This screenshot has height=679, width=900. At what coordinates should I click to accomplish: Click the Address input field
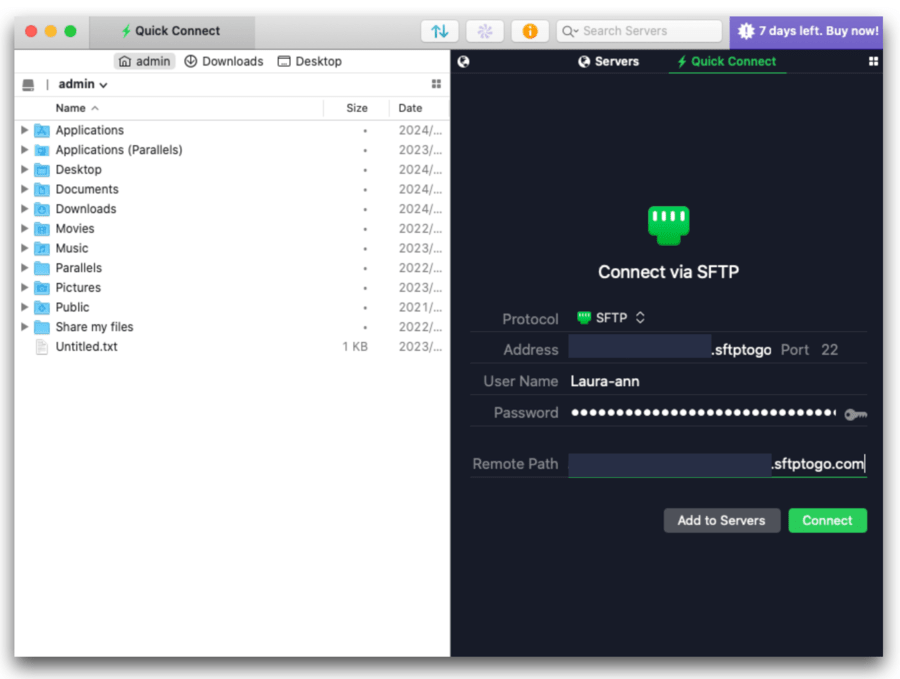[640, 349]
